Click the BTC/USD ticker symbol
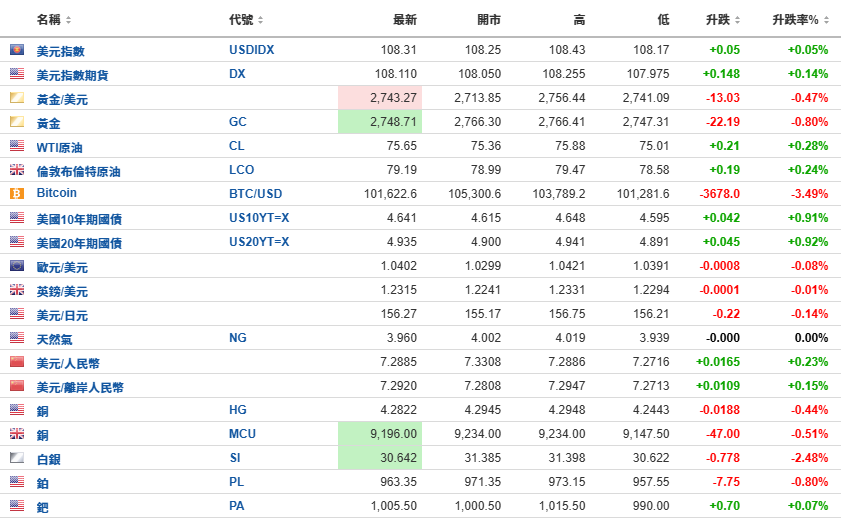 point(256,194)
